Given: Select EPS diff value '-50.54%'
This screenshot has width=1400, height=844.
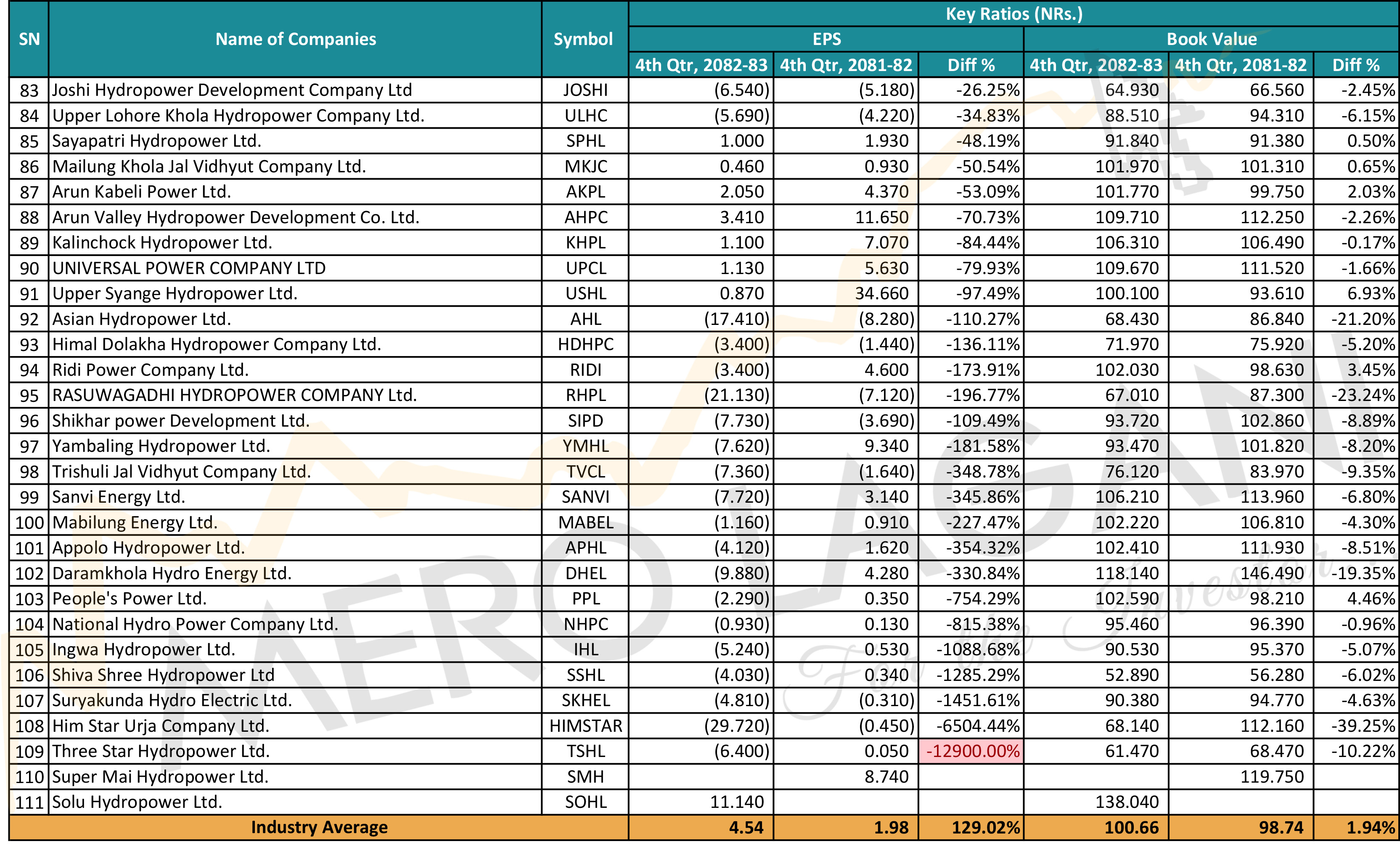Looking at the screenshot, I should (987, 166).
